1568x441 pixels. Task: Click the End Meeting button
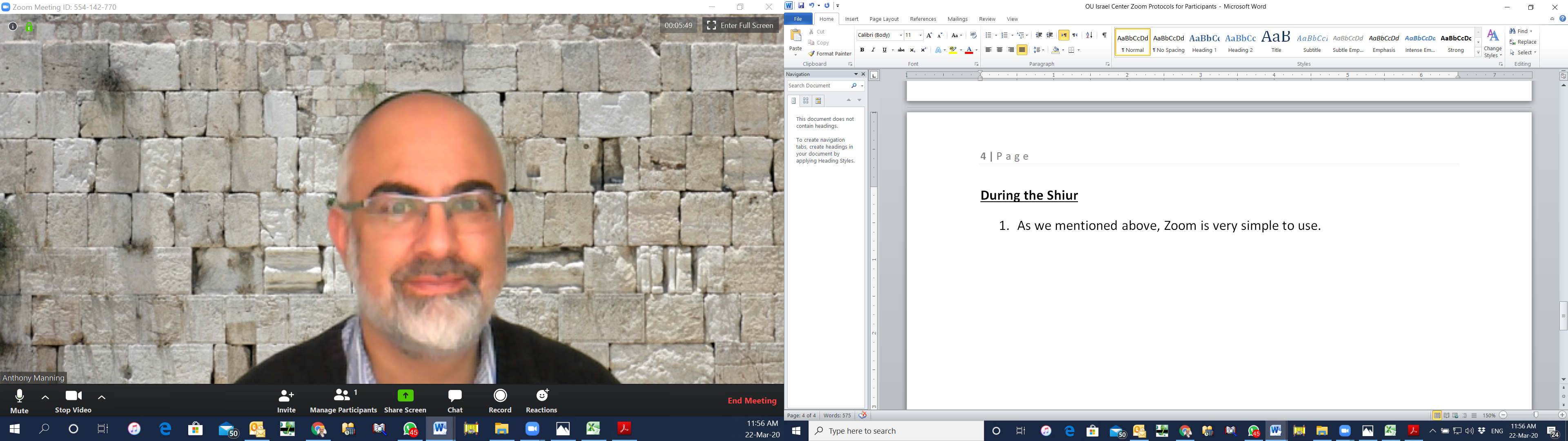pyautogui.click(x=752, y=401)
